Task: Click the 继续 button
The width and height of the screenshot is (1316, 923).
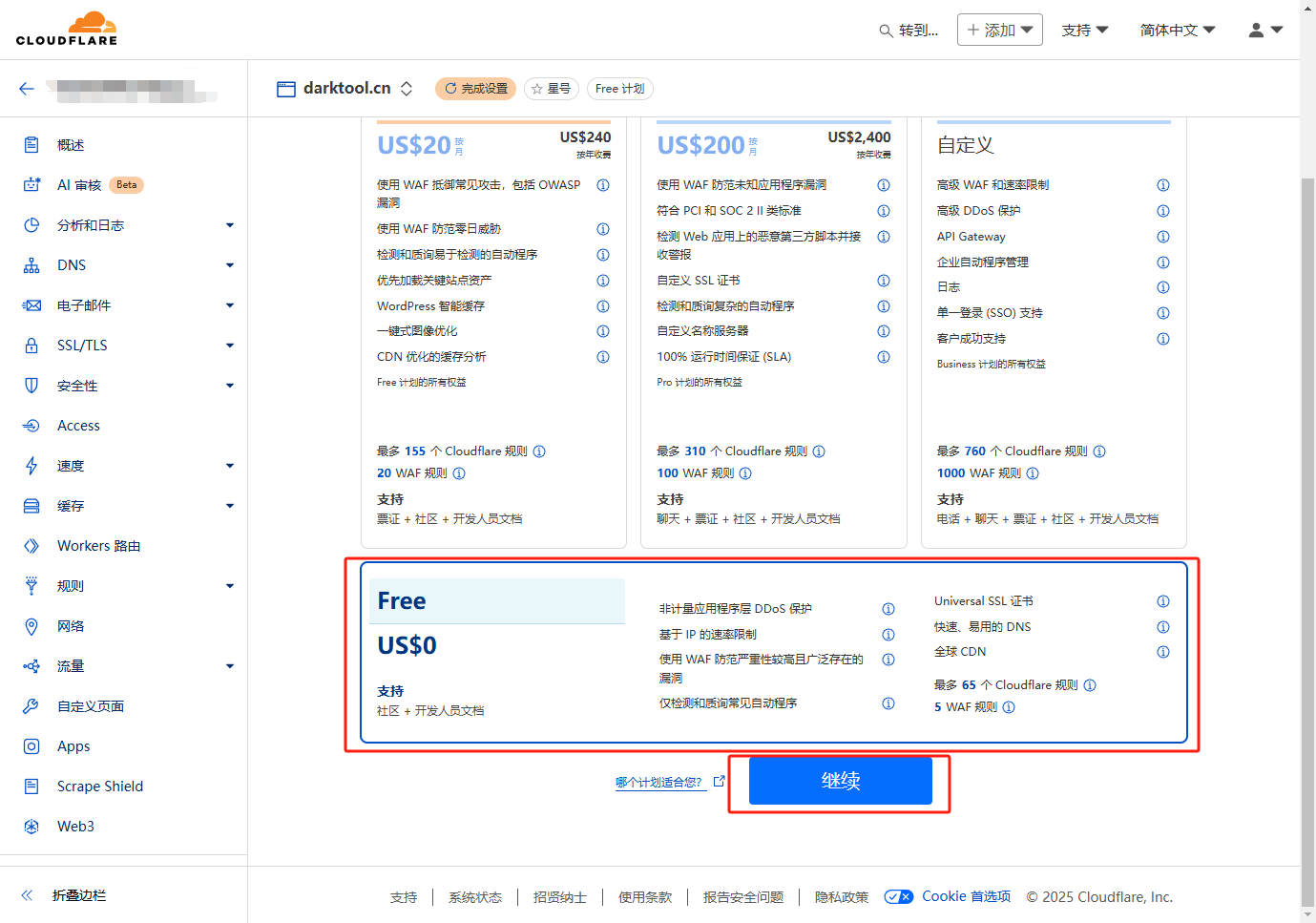Action: click(x=841, y=781)
